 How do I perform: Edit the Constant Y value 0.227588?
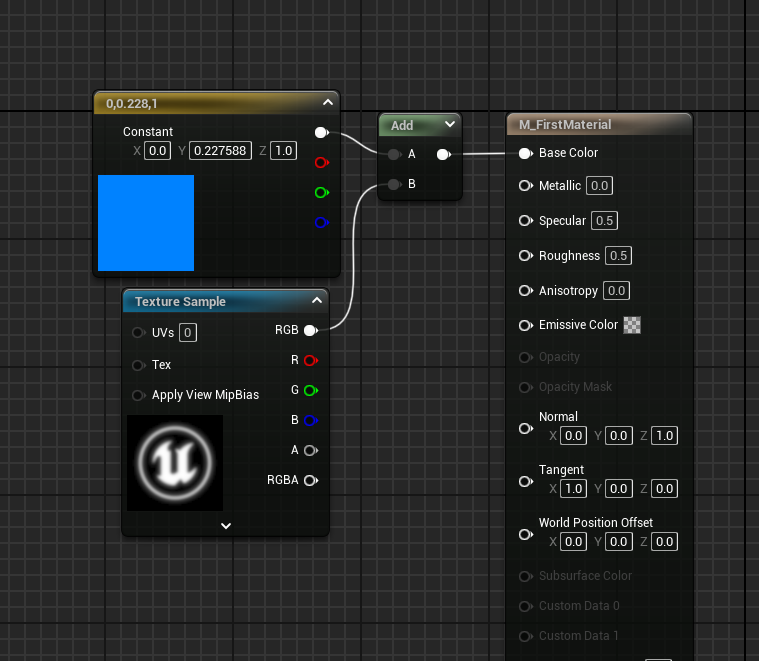pos(220,150)
